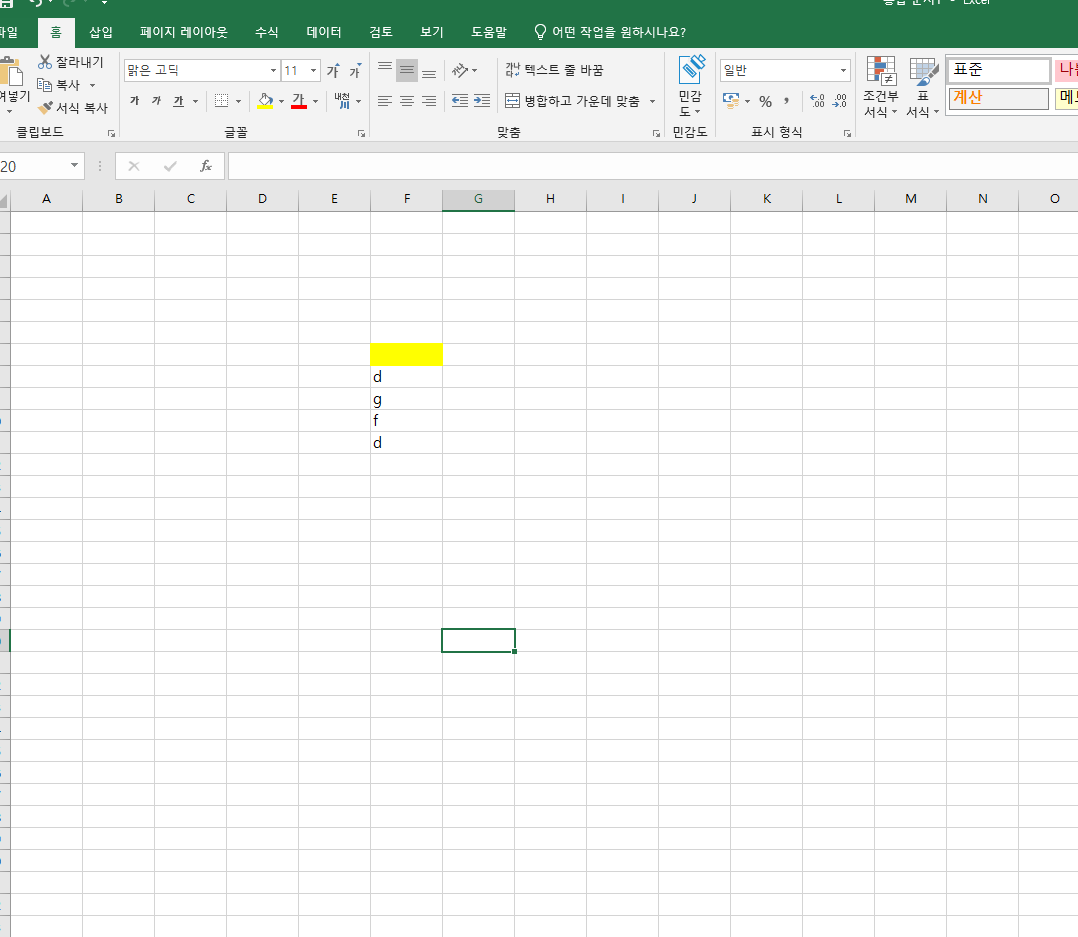Open the 페이지 레이아웃 tab
1078x937 pixels.
point(184,32)
